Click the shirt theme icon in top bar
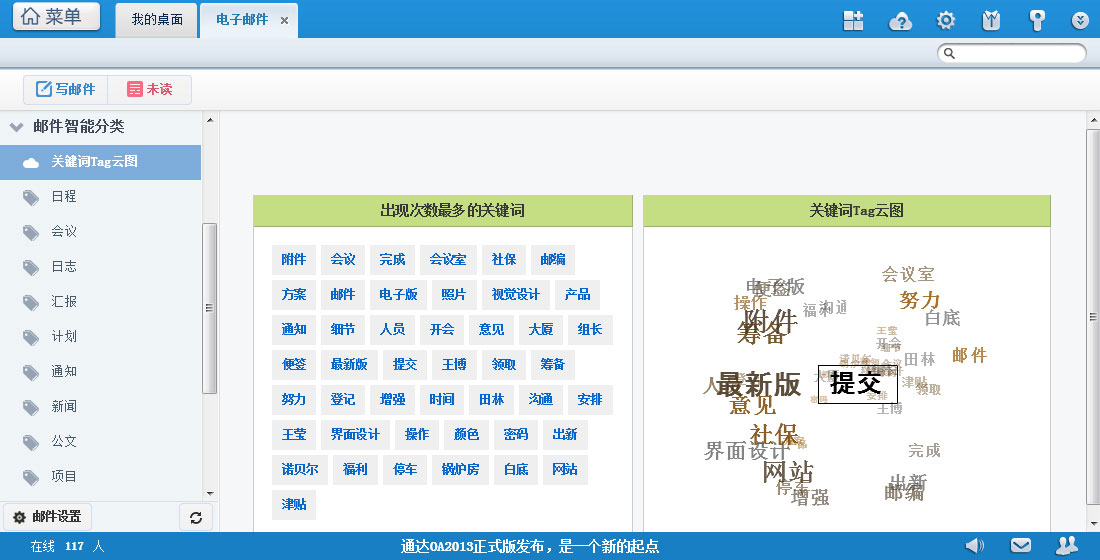 pos(991,20)
